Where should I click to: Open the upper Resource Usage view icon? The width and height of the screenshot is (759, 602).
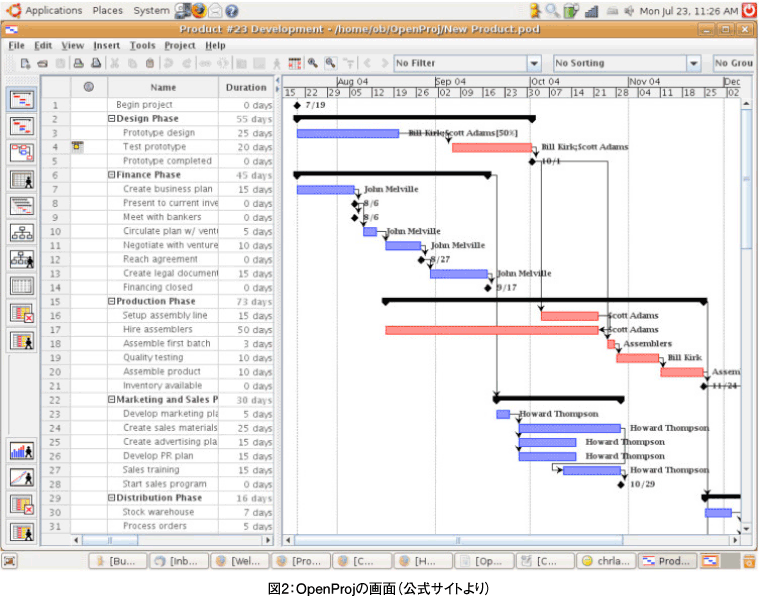coord(22,341)
